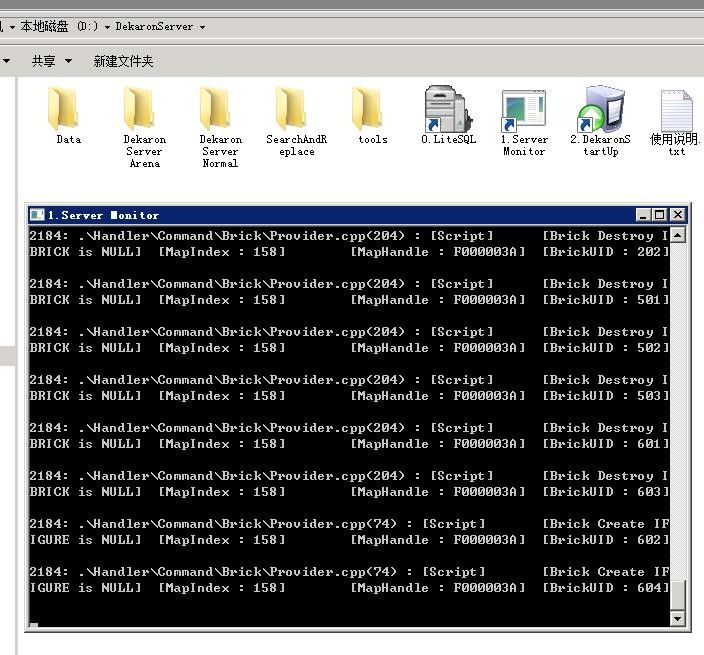Viewport: 704px width, 655px height.
Task: Navigate to 本地磁盘 (D:) in address bar
Action: (60, 27)
